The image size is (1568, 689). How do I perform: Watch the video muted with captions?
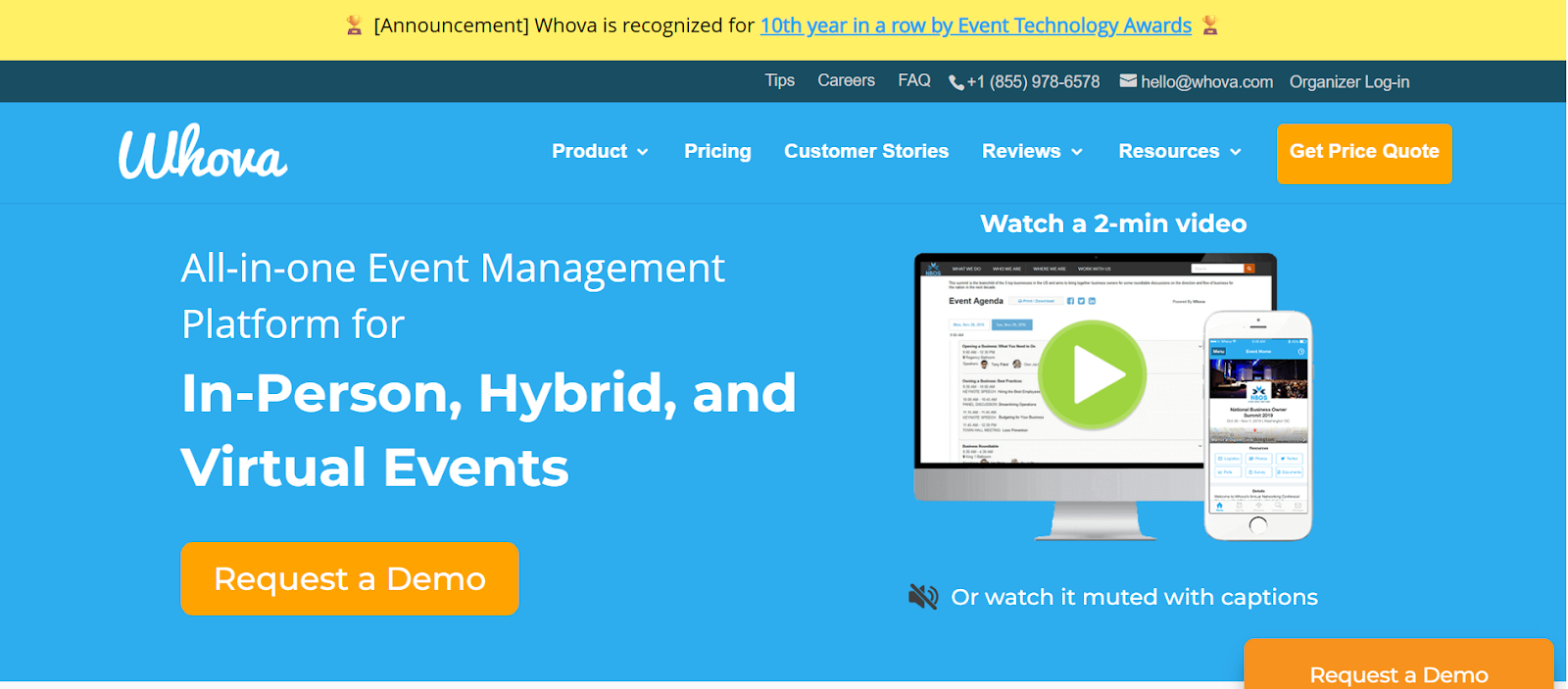(x=1134, y=597)
